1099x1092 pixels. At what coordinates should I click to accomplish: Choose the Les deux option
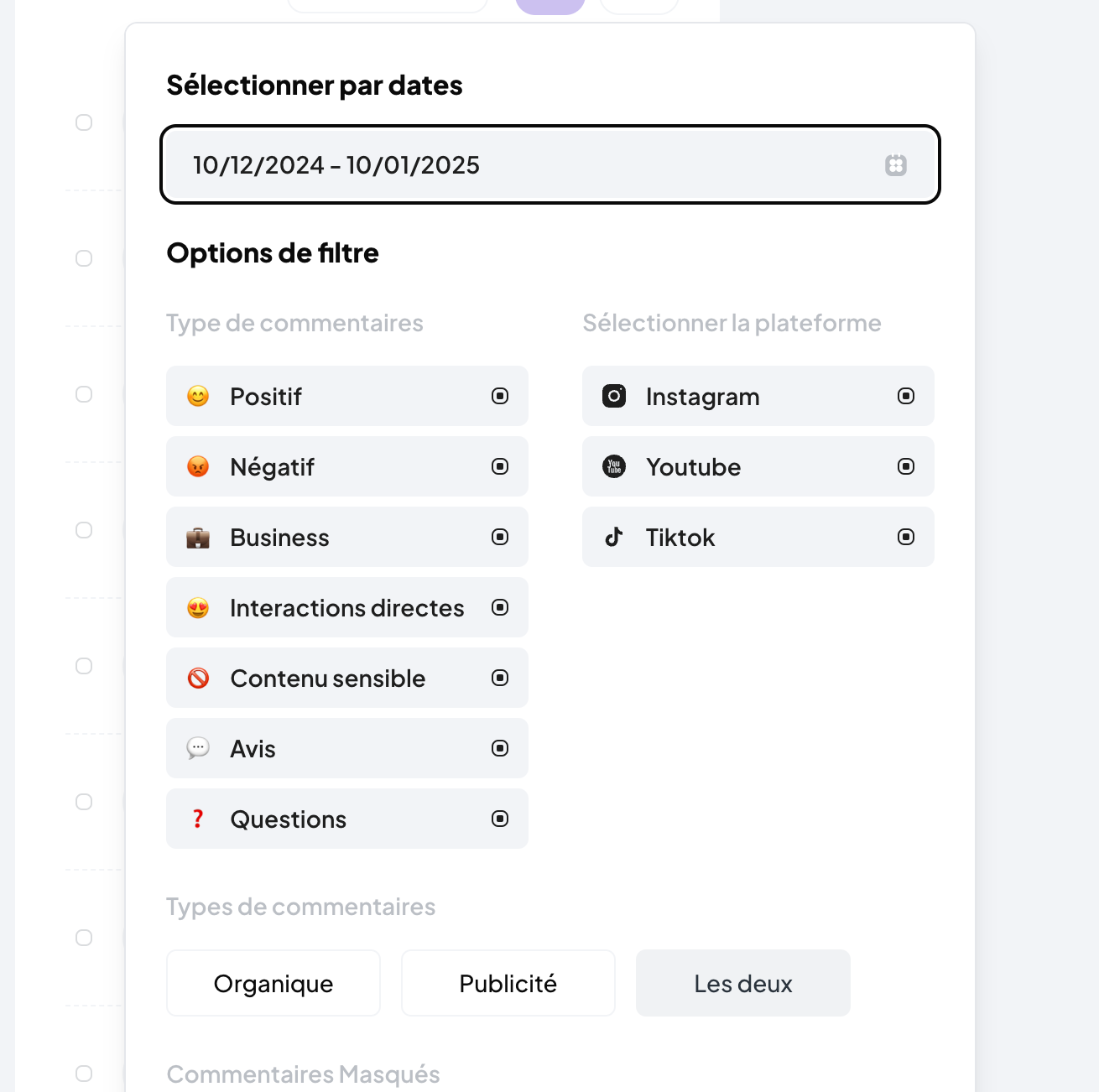[743, 983]
